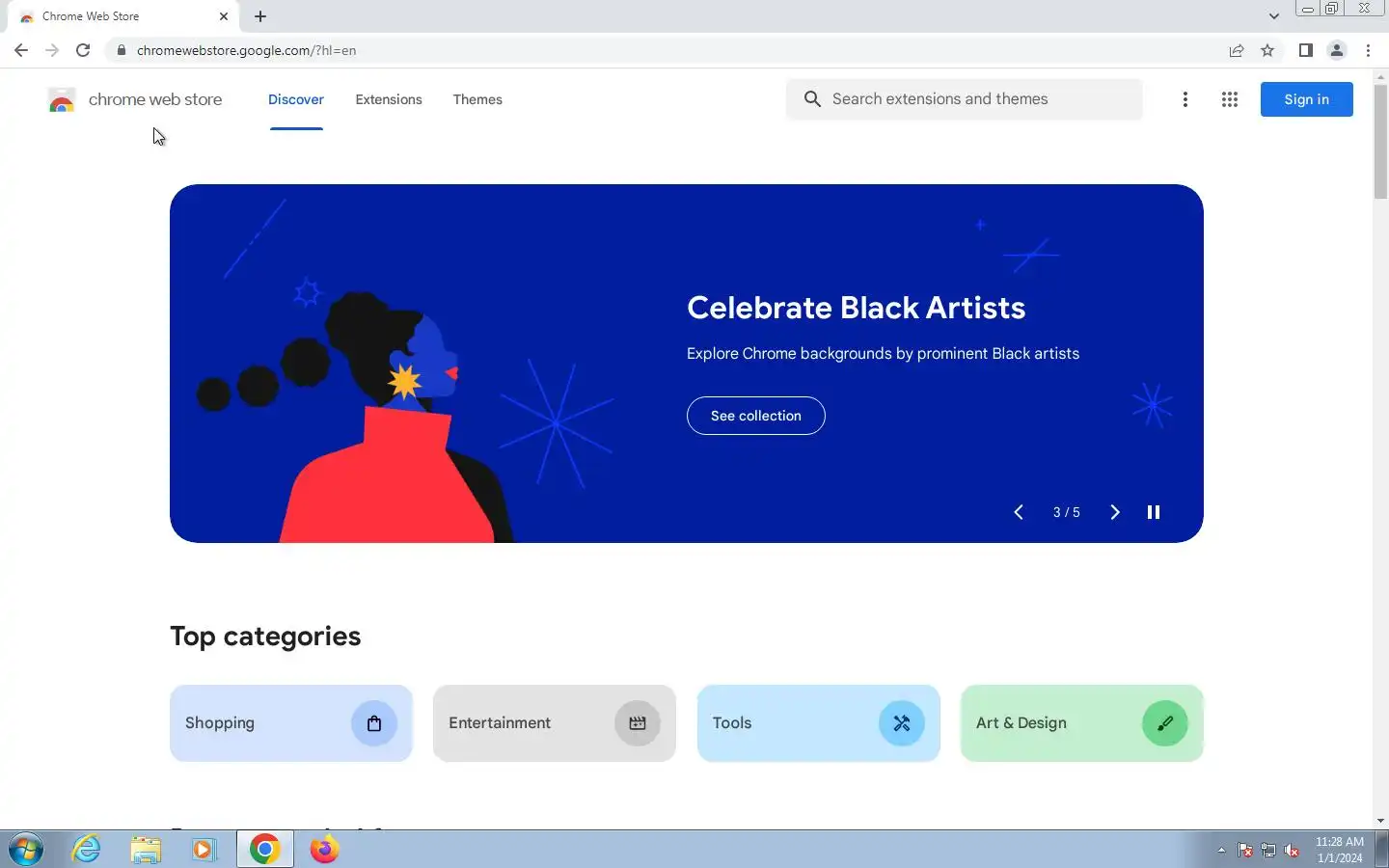This screenshot has width=1389, height=868.
Task: Click the taskbar clock showing 11:28 AM
Action: [x=1340, y=850]
